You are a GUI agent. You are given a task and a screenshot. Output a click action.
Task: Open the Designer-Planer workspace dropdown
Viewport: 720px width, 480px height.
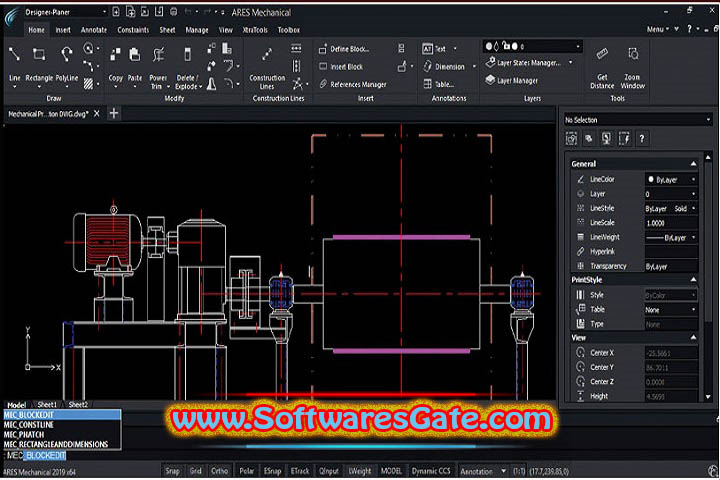click(65, 12)
